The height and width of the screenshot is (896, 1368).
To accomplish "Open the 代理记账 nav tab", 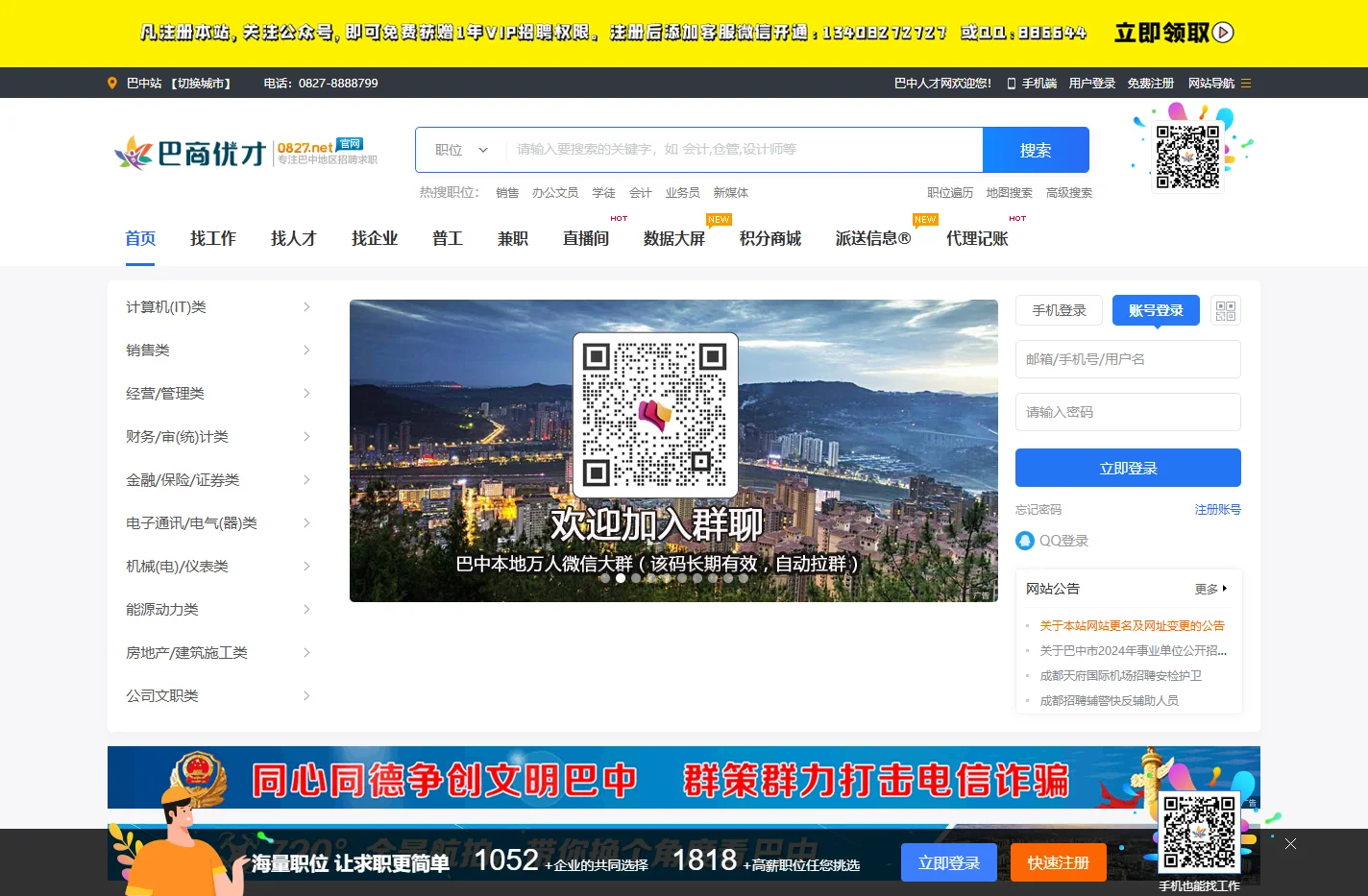I will coord(977,238).
